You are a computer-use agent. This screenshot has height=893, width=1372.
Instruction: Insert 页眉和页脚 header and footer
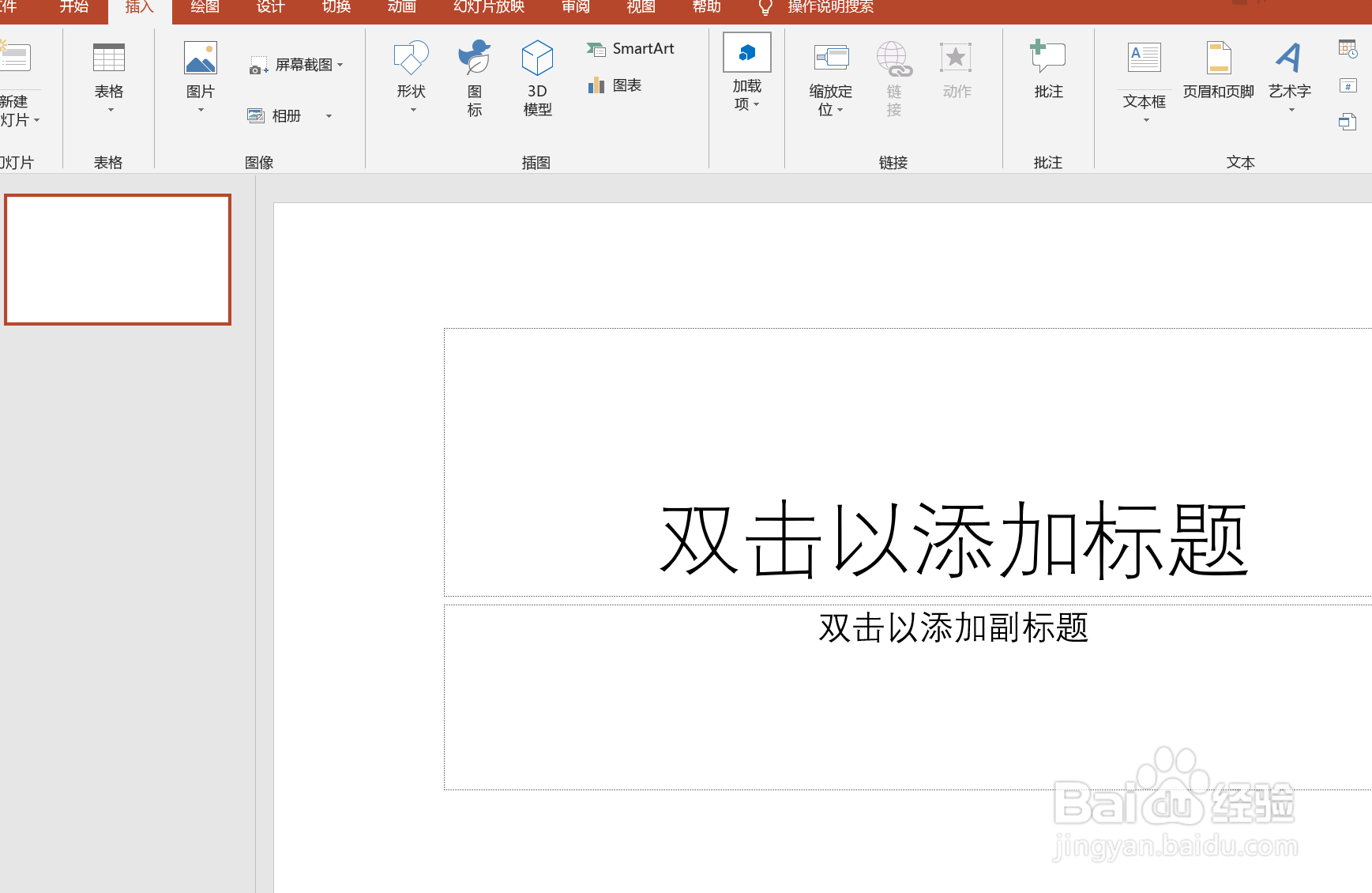[1219, 75]
